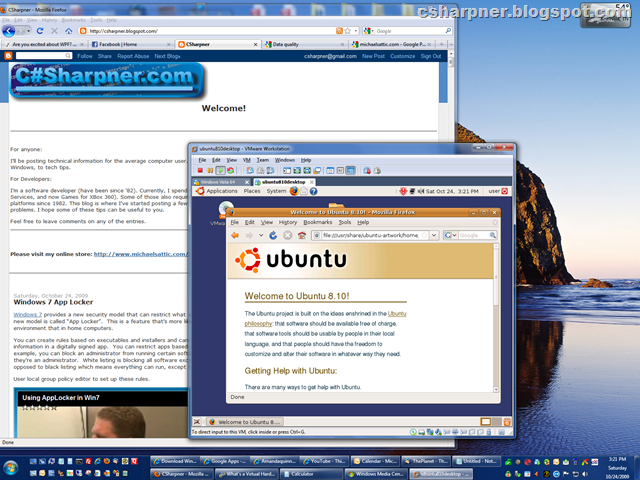
Task: Click the VMware Power On green play icon
Action: tap(220, 171)
